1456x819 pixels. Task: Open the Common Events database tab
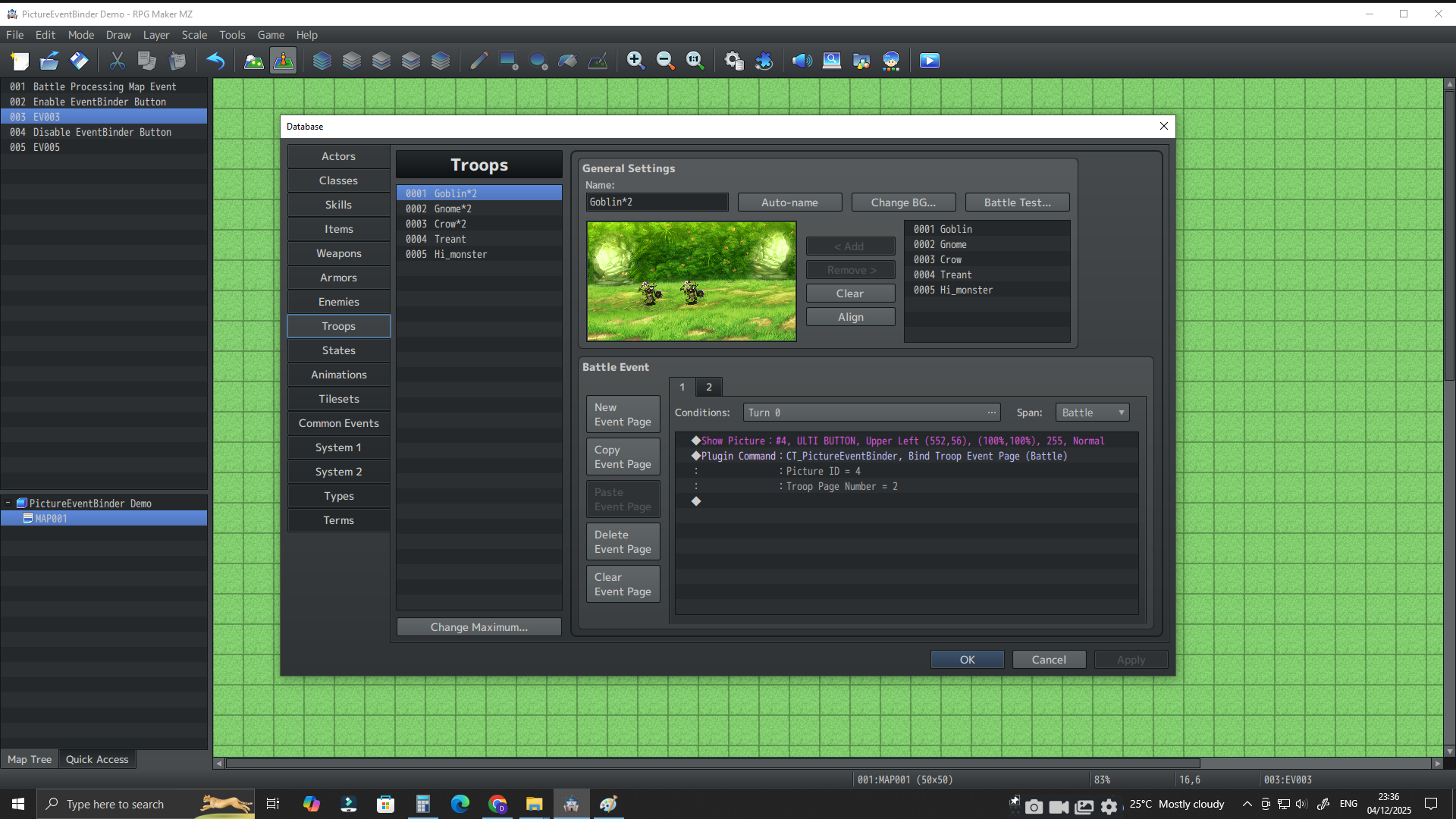(338, 423)
